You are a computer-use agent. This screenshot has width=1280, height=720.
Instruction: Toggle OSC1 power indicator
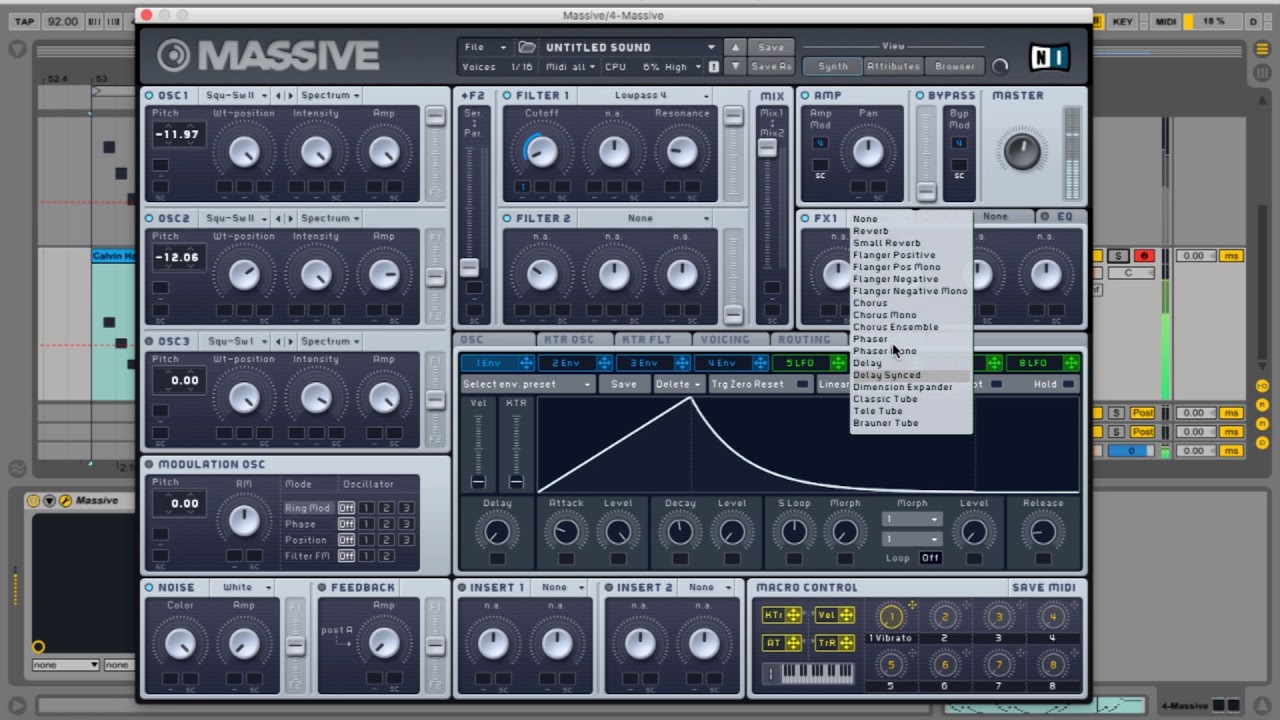point(149,95)
